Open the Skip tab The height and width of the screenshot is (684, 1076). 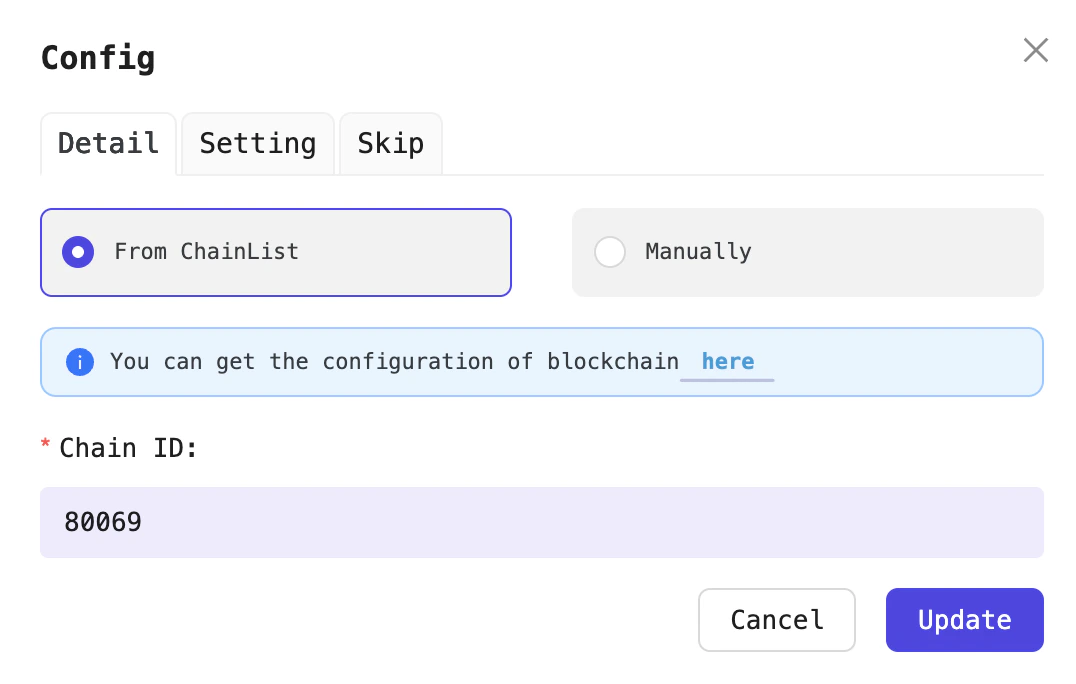390,143
